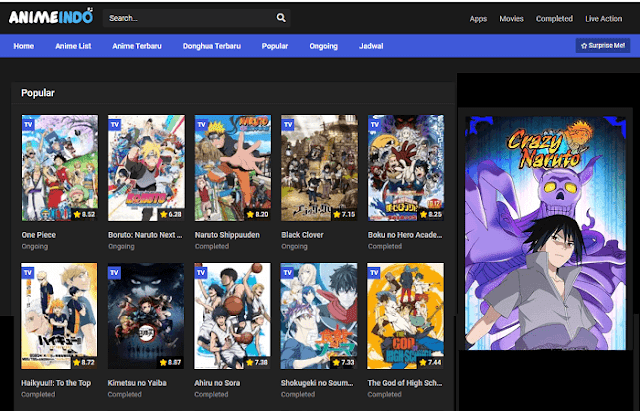Image resolution: width=640 pixels, height=411 pixels.
Task: Click the TV badge on God of High School
Action: click(x=374, y=273)
